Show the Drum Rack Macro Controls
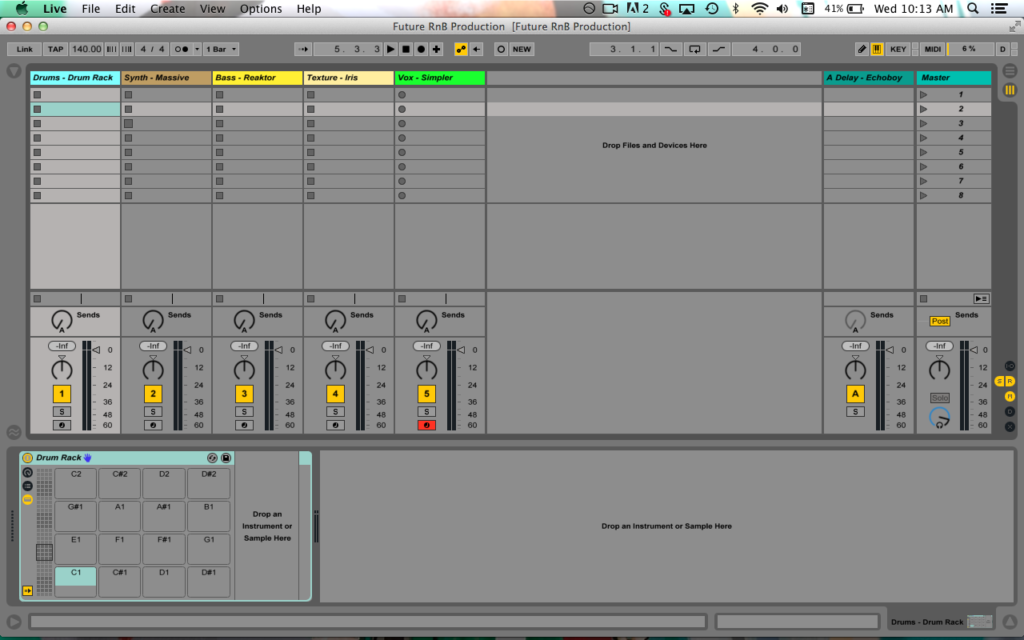Viewport: 1024px width, 640px height. (27, 472)
